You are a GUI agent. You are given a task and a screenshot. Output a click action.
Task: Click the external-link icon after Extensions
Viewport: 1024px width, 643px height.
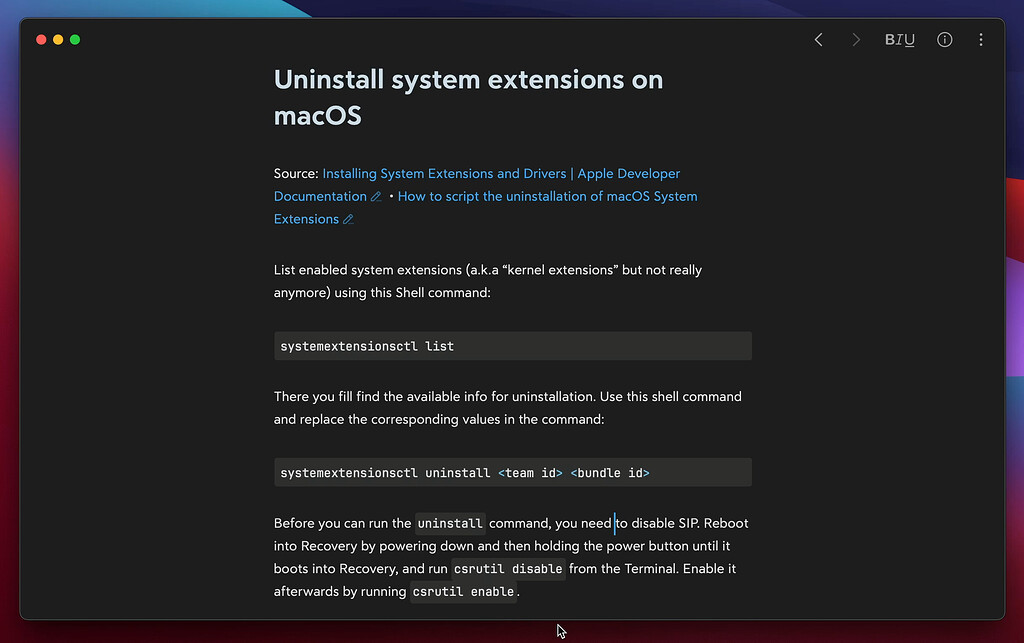click(350, 218)
